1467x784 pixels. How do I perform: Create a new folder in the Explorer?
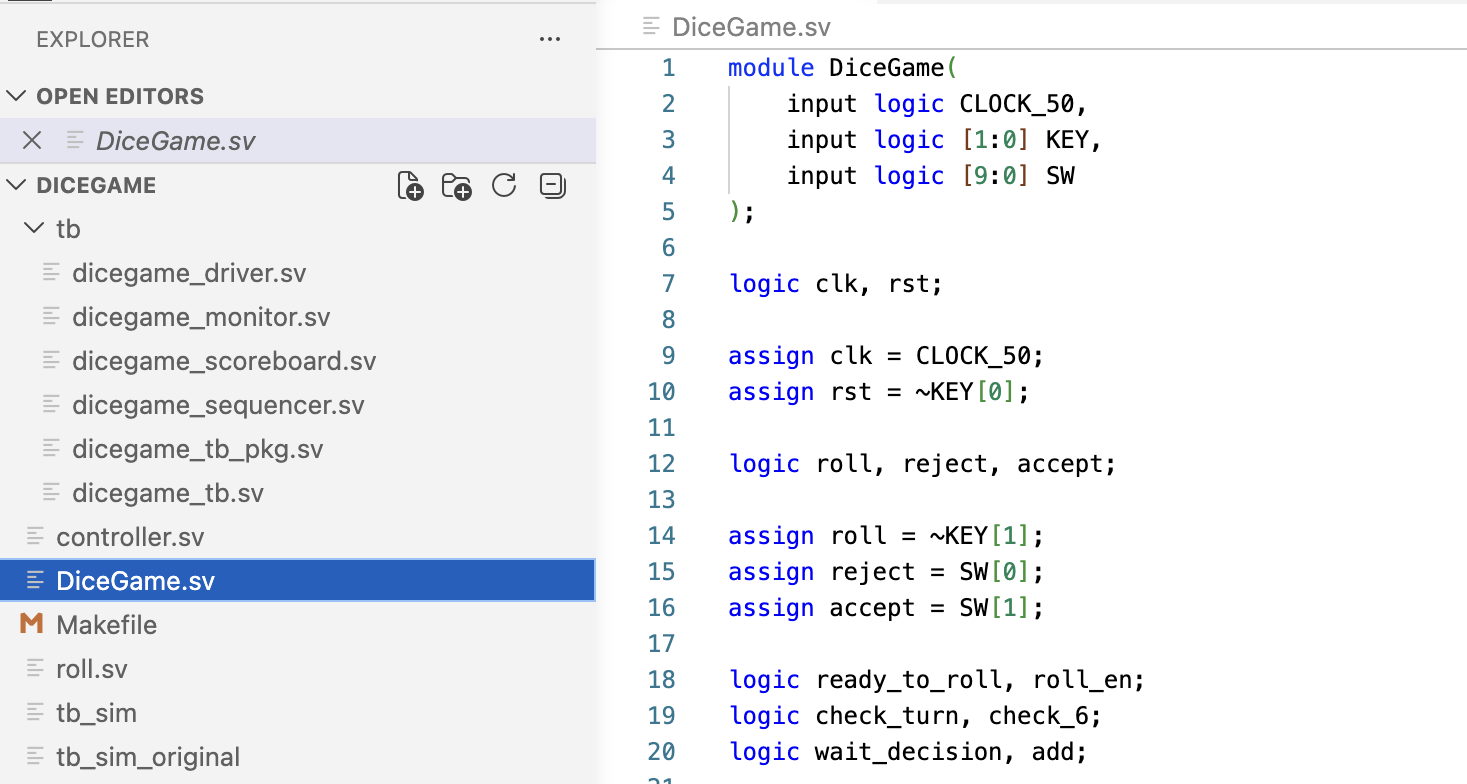pyautogui.click(x=457, y=186)
